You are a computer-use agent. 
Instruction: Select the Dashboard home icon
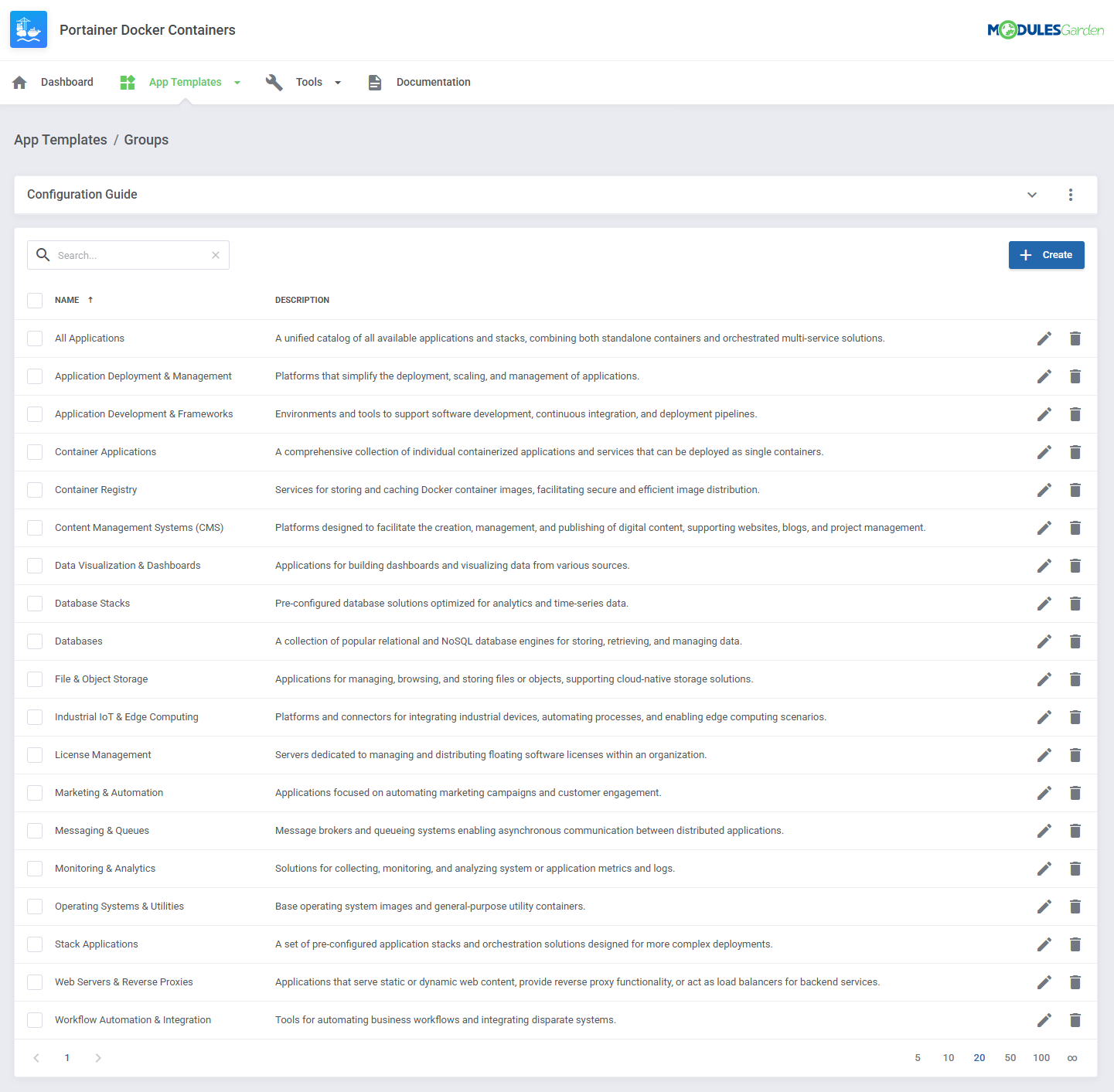pyautogui.click(x=19, y=82)
